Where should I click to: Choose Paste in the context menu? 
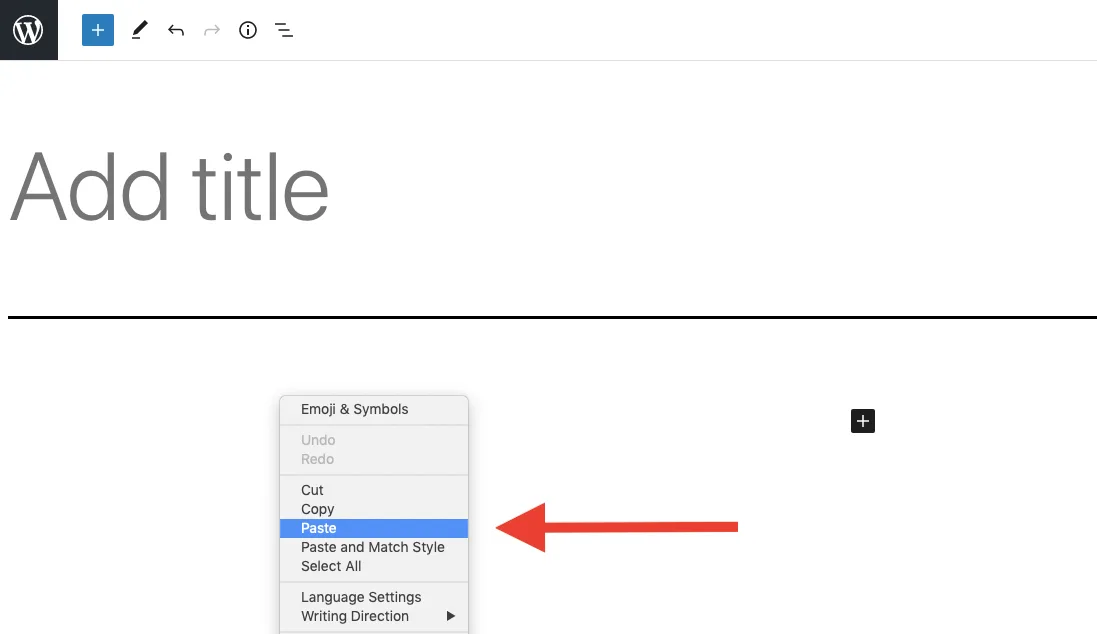point(374,528)
